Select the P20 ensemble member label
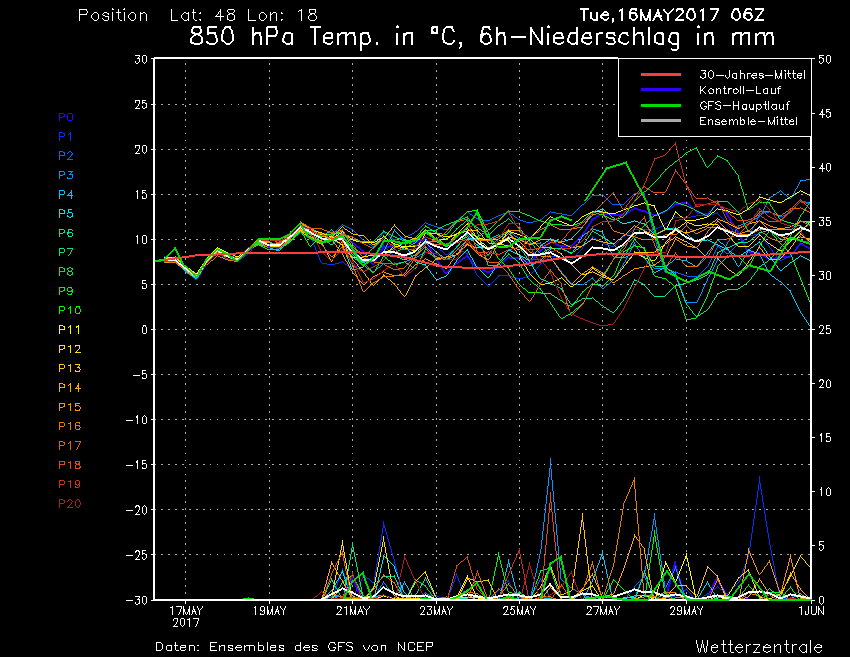This screenshot has height=657, width=850. (x=69, y=504)
